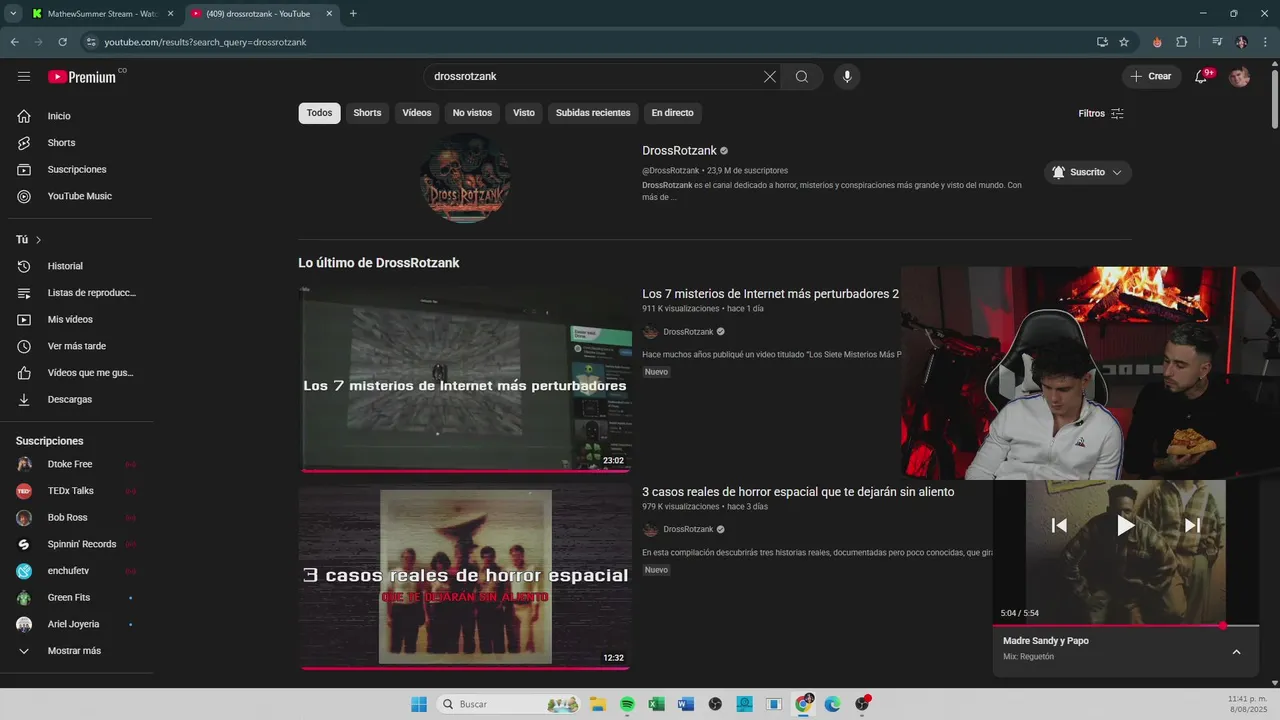Select the Visto filter chip
Viewport: 1280px width, 720px height.
click(524, 113)
